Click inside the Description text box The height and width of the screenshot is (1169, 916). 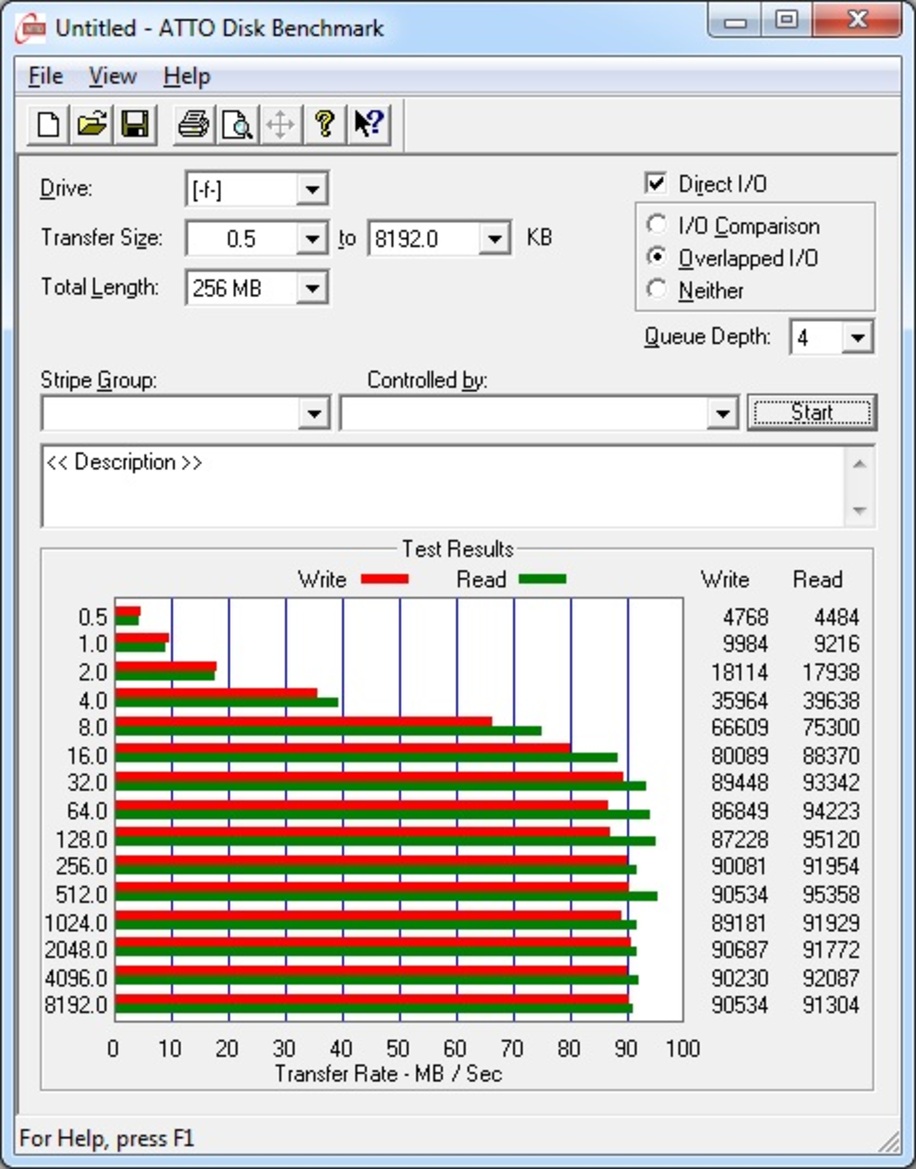[x=443, y=486]
